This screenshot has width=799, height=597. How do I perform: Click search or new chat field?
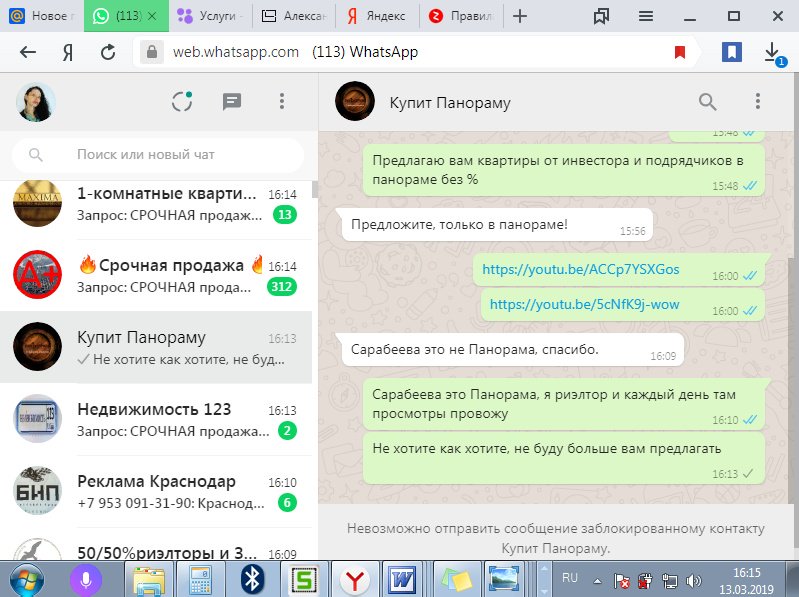[x=158, y=154]
